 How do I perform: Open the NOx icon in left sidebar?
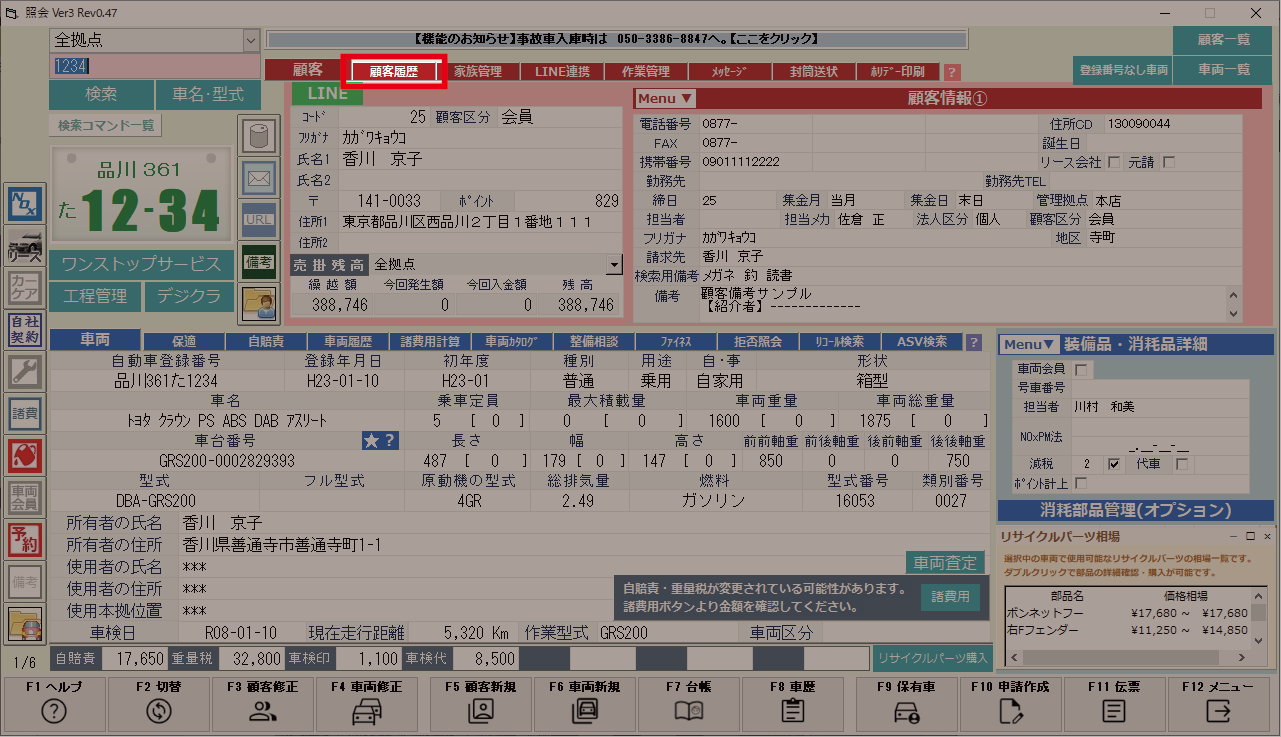(25, 203)
